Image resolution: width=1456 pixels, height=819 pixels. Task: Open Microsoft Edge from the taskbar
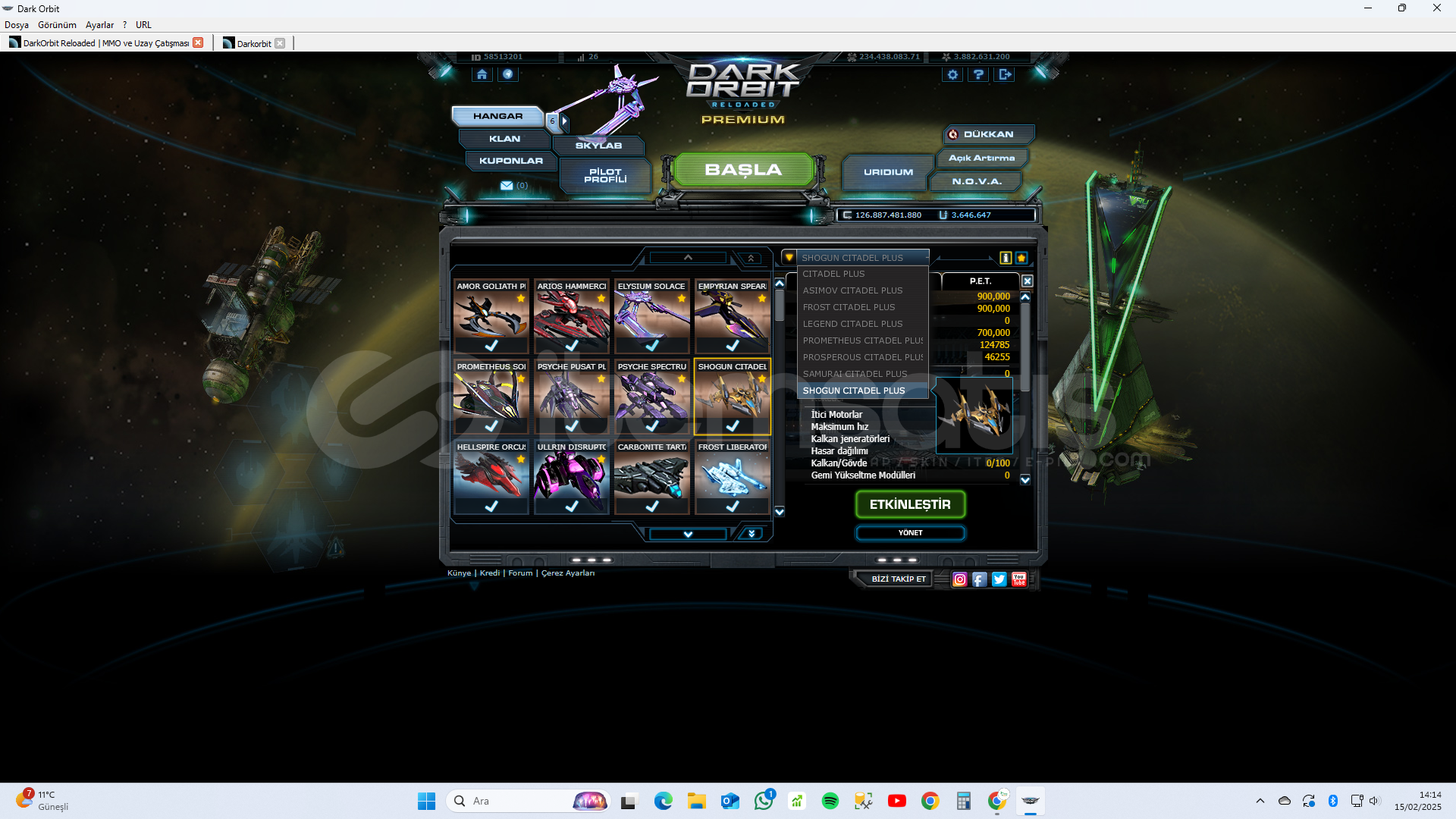pos(664,801)
